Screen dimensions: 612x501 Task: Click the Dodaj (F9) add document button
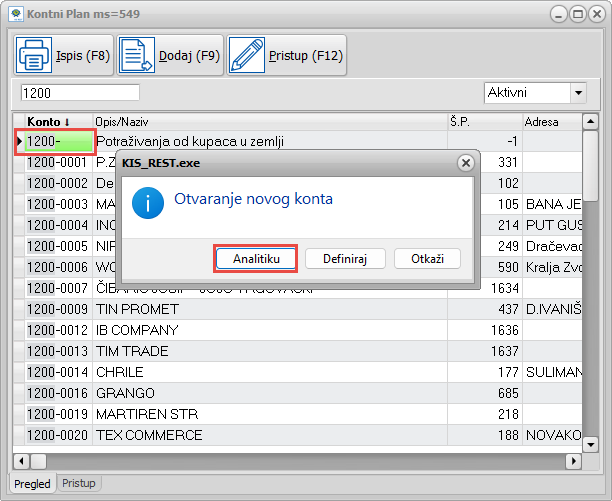pyautogui.click(x=170, y=56)
